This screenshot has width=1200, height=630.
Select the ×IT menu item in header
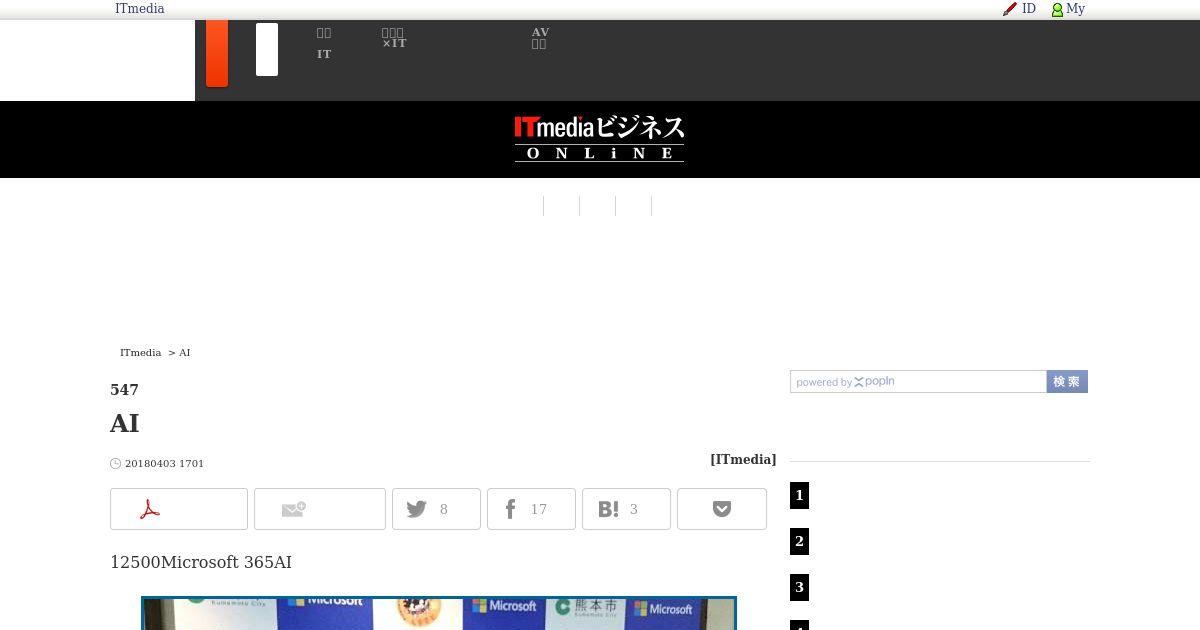[394, 38]
